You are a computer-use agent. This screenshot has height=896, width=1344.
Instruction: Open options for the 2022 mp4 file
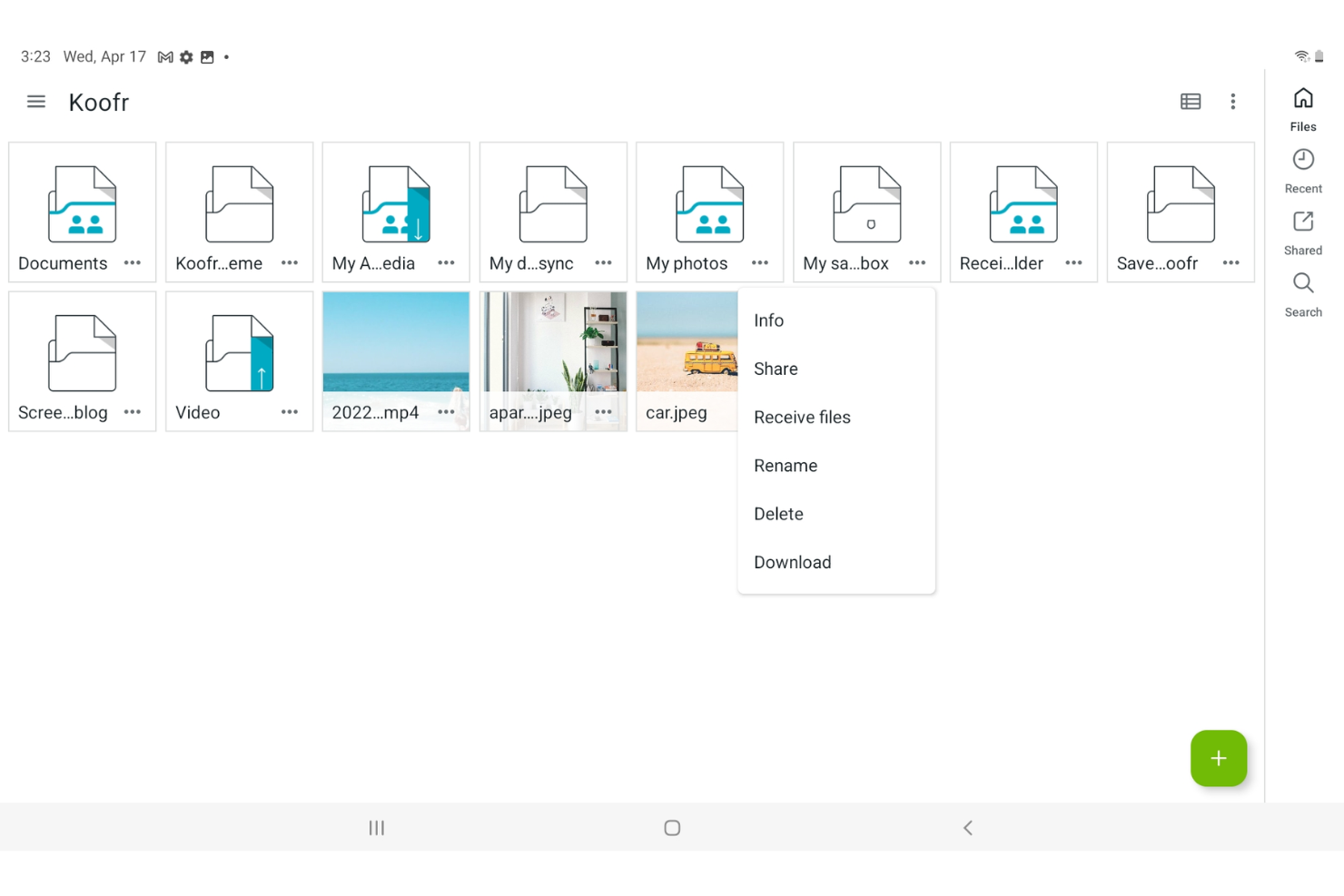click(x=446, y=411)
